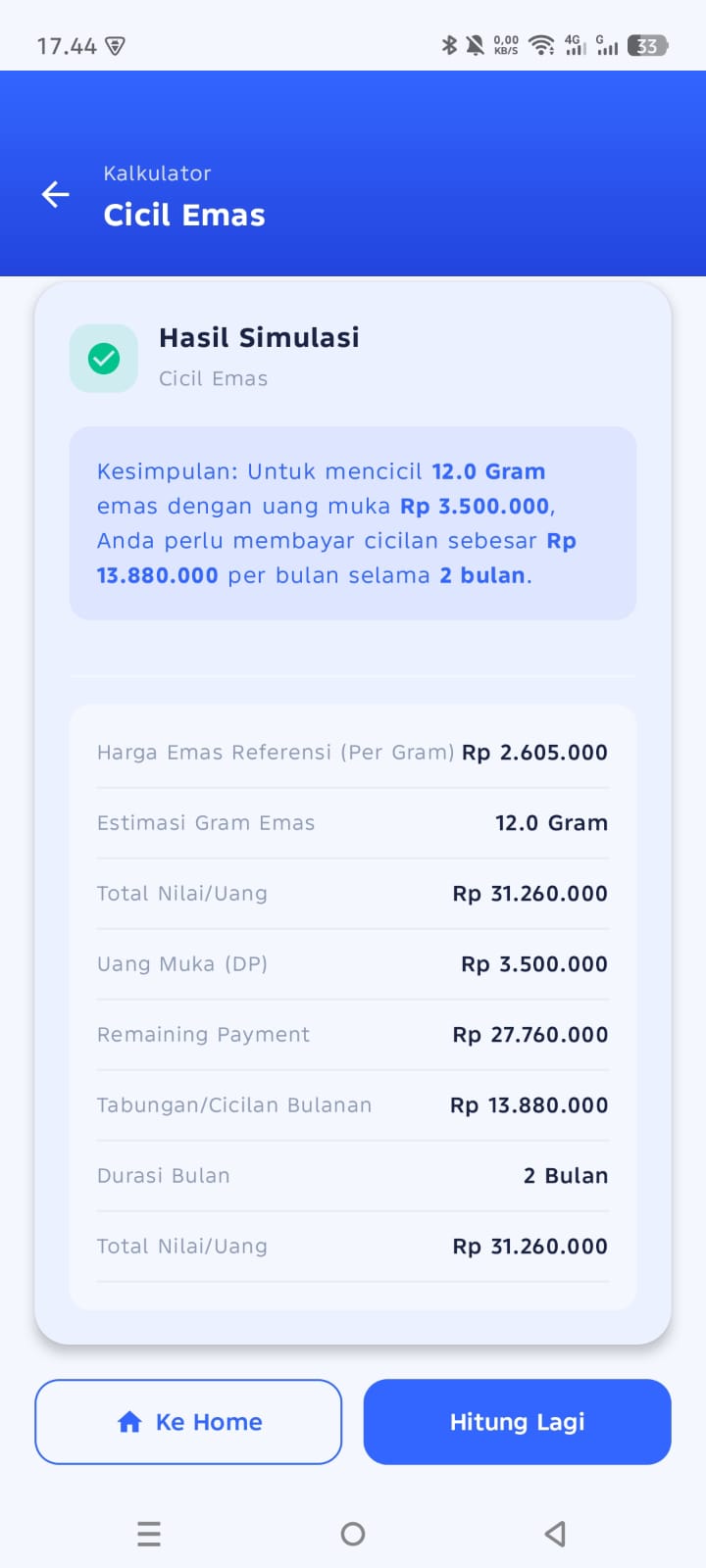Image resolution: width=706 pixels, height=1568 pixels.
Task: Tap the shield icon next to the clock
Action: click(x=115, y=46)
